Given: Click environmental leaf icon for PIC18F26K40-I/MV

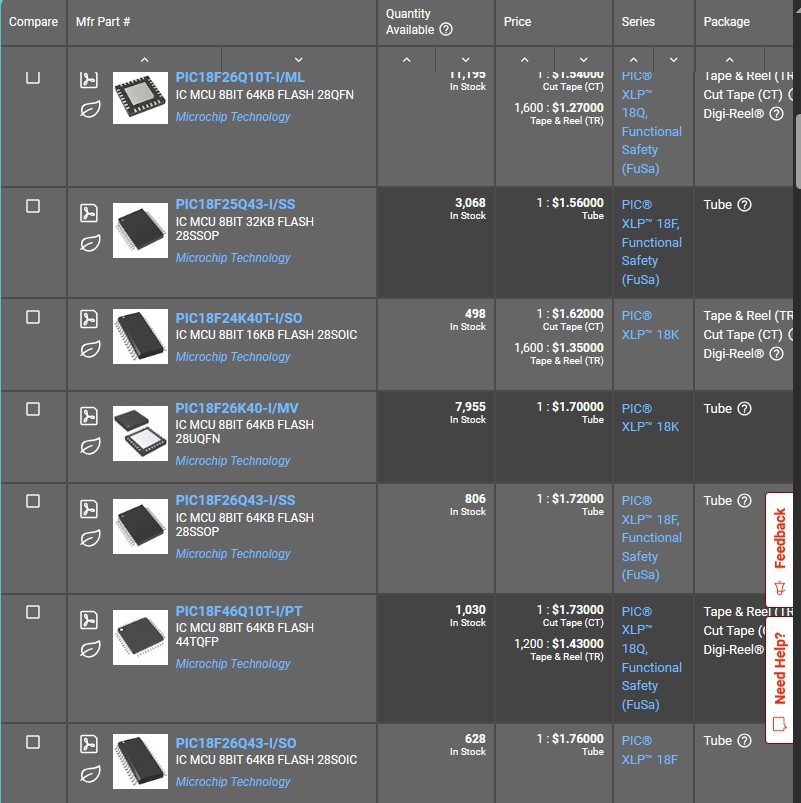Looking at the screenshot, I should tap(90, 447).
